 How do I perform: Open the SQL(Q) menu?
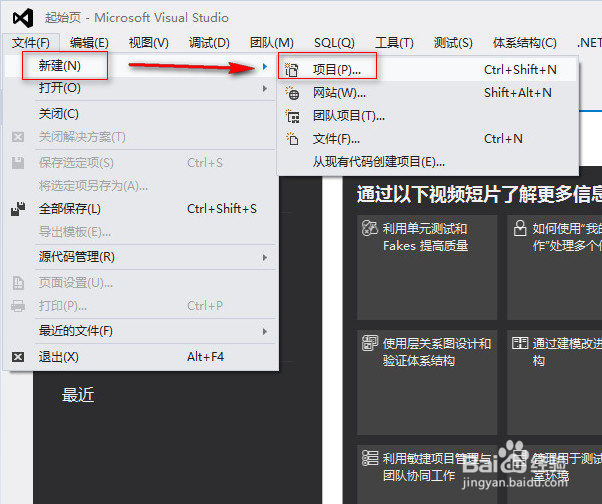[x=334, y=43]
